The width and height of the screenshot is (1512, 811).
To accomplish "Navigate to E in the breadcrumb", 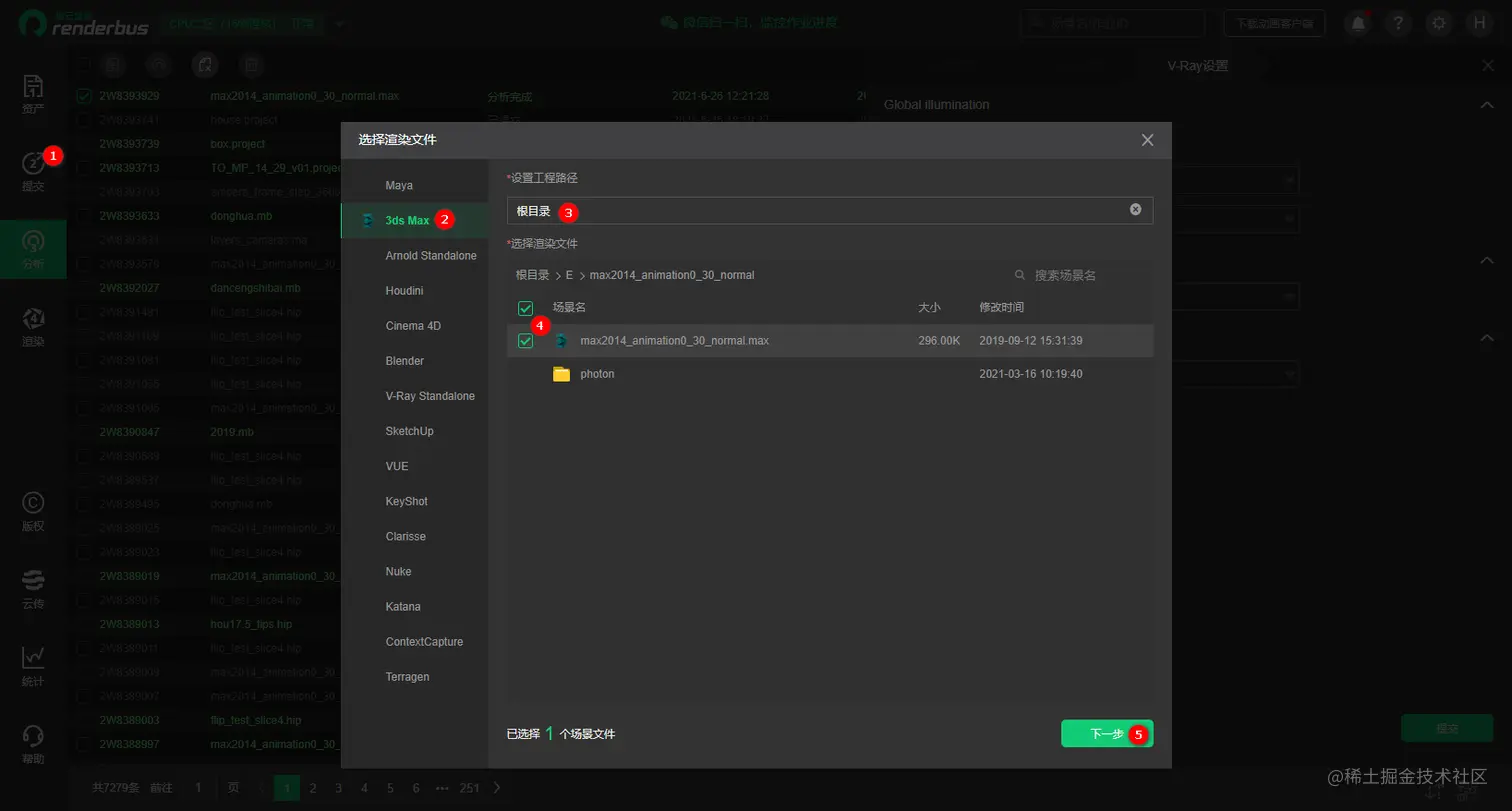I will [x=569, y=275].
